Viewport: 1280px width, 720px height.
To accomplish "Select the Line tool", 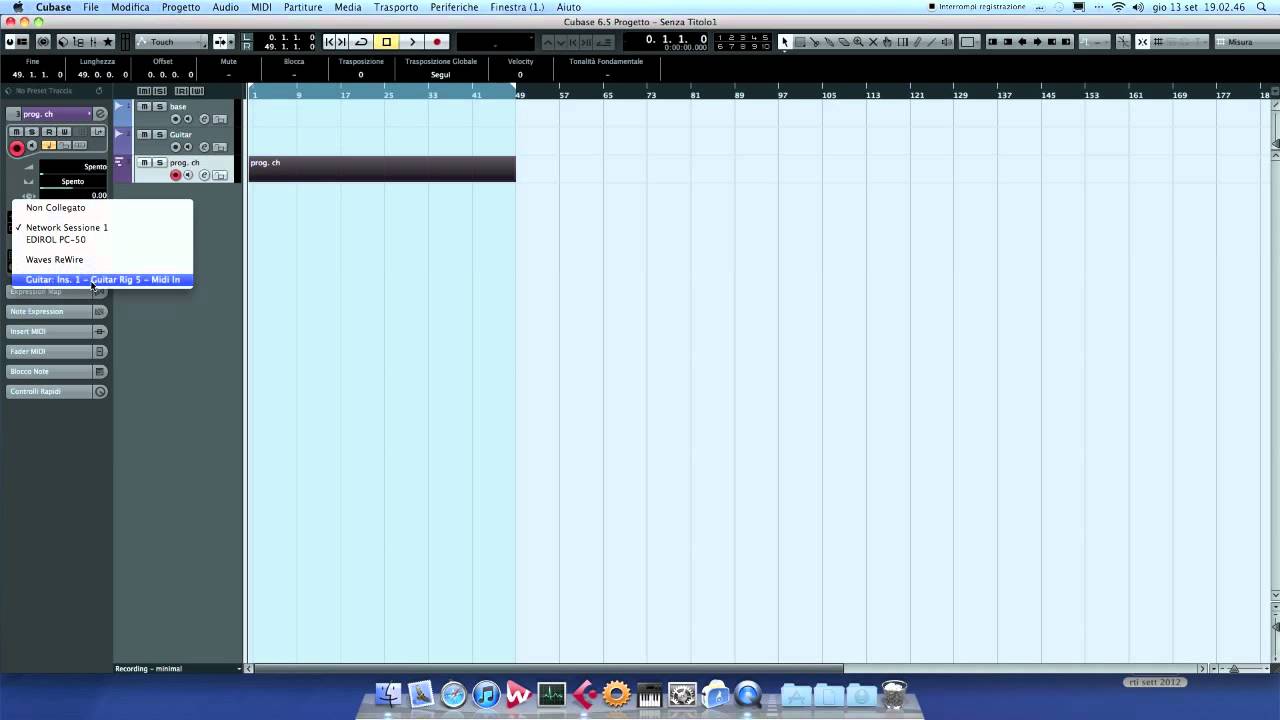I will [x=931, y=42].
